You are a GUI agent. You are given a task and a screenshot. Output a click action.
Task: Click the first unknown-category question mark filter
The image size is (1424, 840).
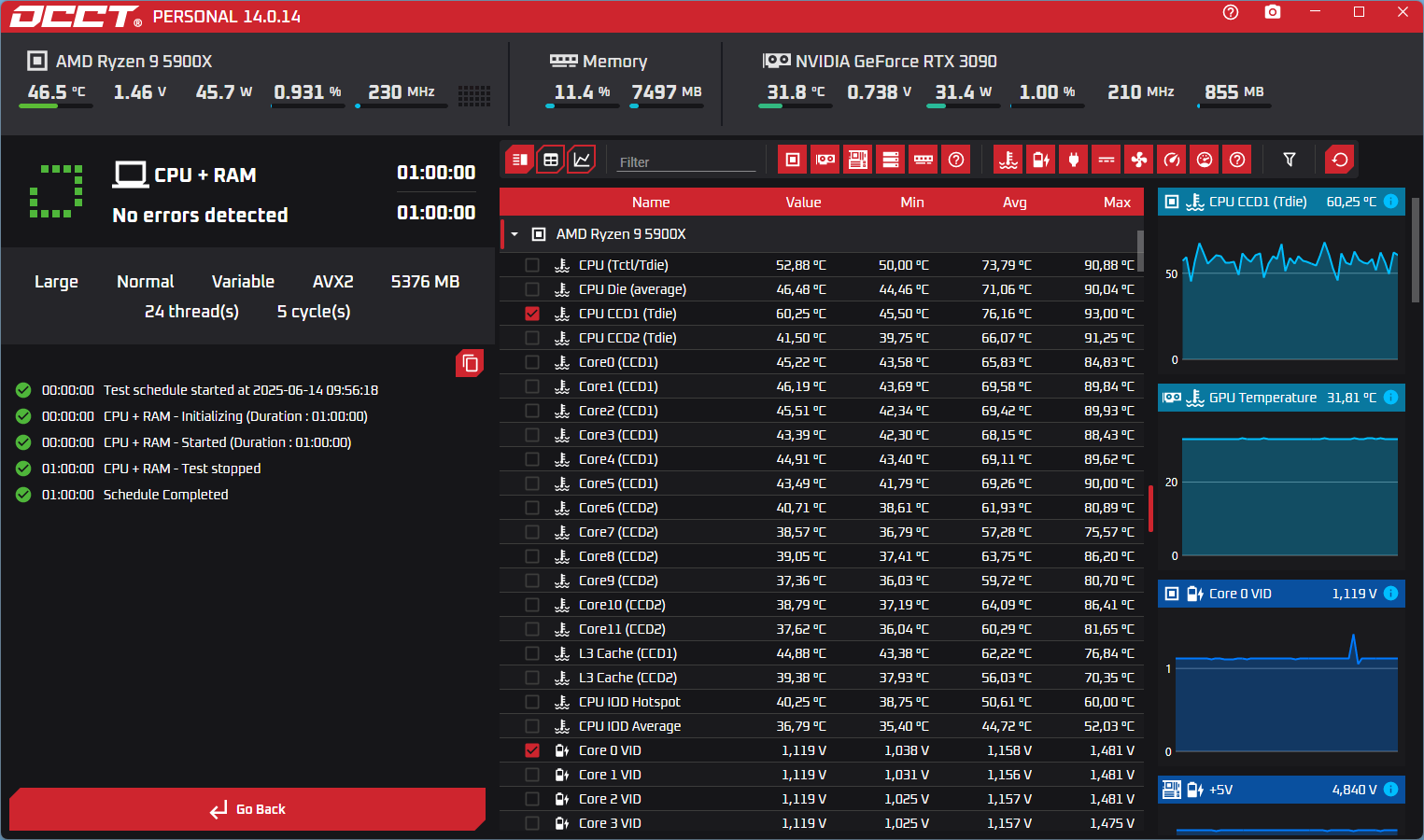coord(956,160)
